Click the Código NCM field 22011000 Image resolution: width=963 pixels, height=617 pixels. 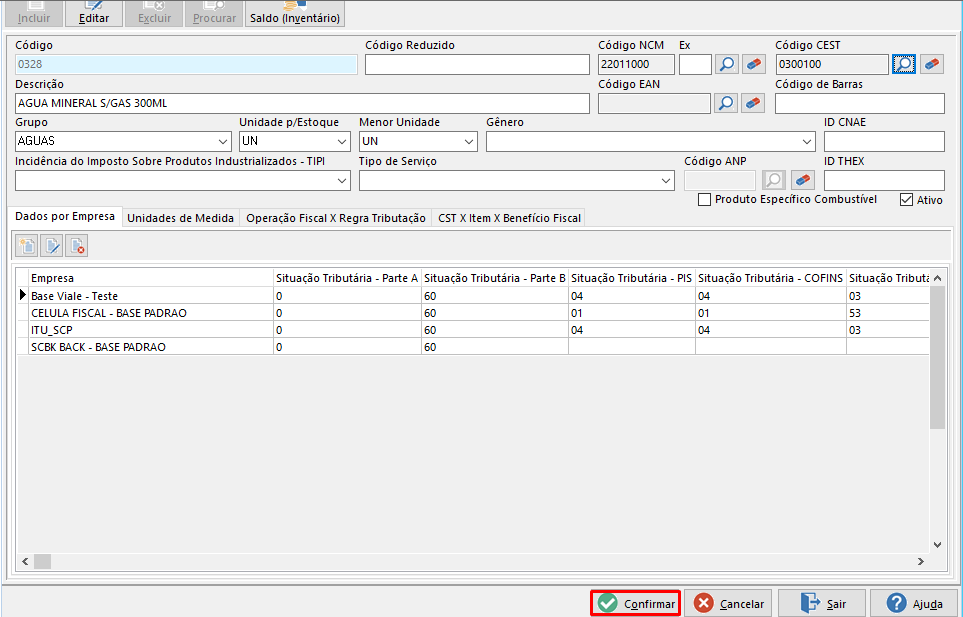pyautogui.click(x=636, y=64)
